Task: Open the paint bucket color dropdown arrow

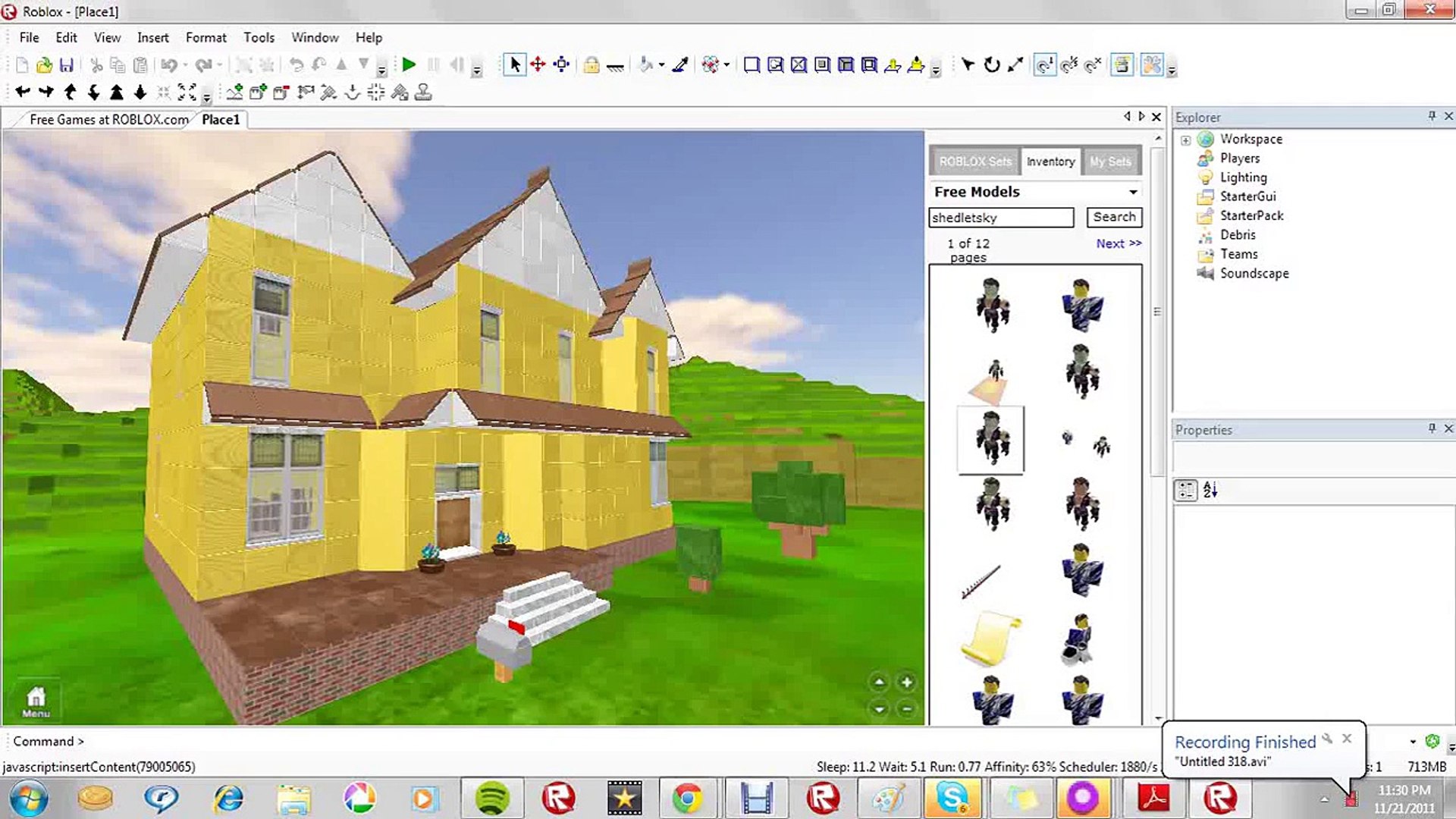Action: pyautogui.click(x=662, y=65)
